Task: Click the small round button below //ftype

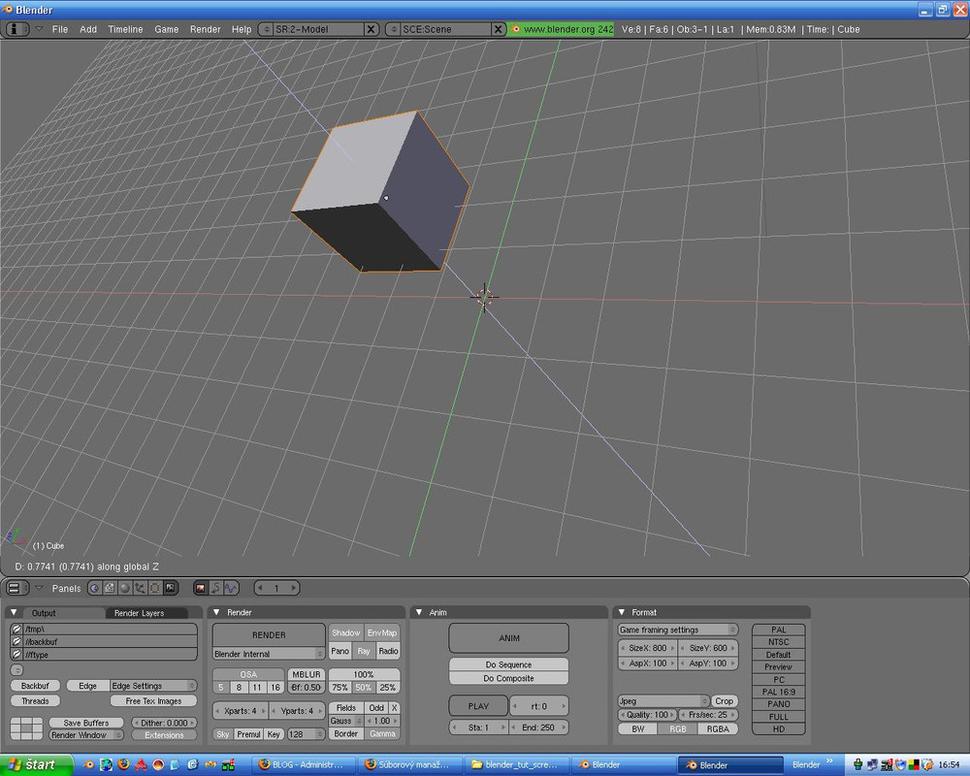Action: [17, 670]
